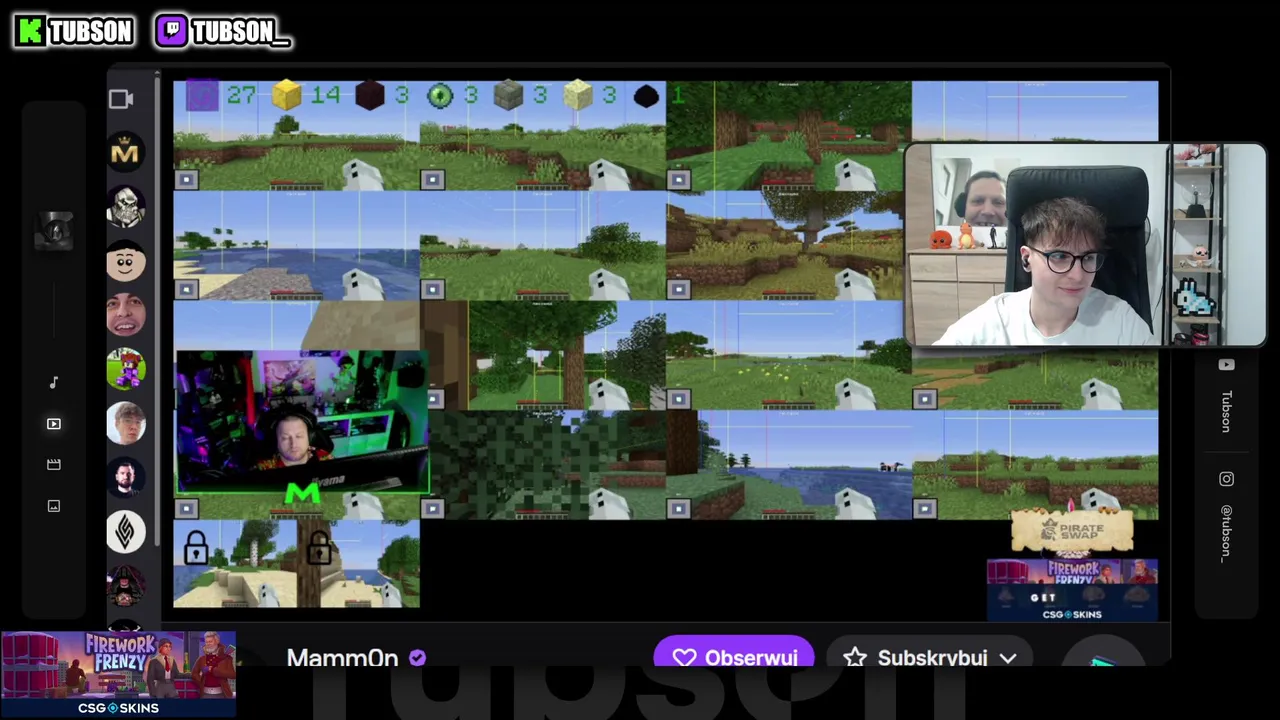Click the square icon on dark leaves tile

click(432, 509)
